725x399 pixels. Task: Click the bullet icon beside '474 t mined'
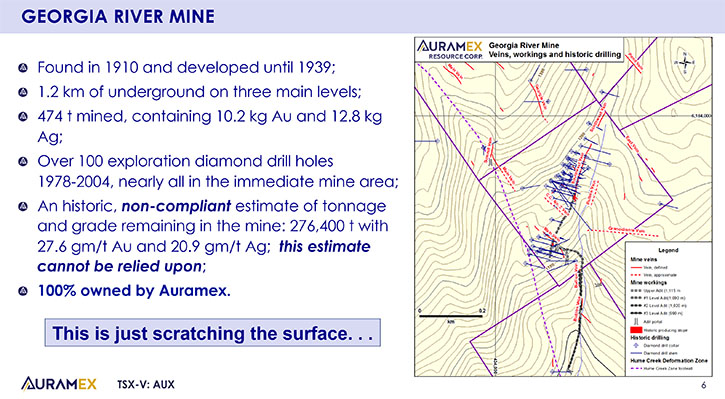[x=23, y=117]
